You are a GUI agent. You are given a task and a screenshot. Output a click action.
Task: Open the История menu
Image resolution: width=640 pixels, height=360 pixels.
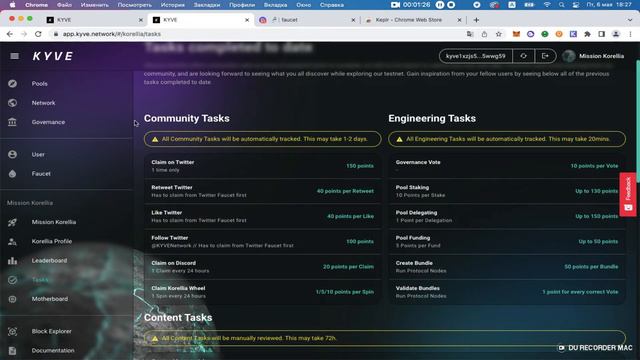click(x=173, y=5)
